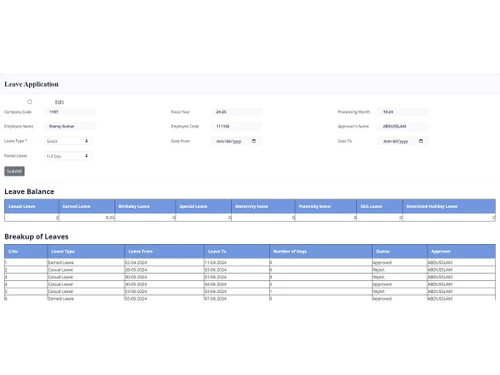500x375 pixels.
Task: Click the Approver column header
Action: tap(461, 251)
